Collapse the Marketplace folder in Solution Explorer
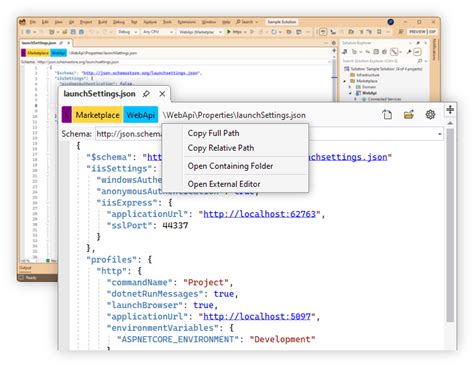This screenshot has width=474, height=367. click(345, 81)
